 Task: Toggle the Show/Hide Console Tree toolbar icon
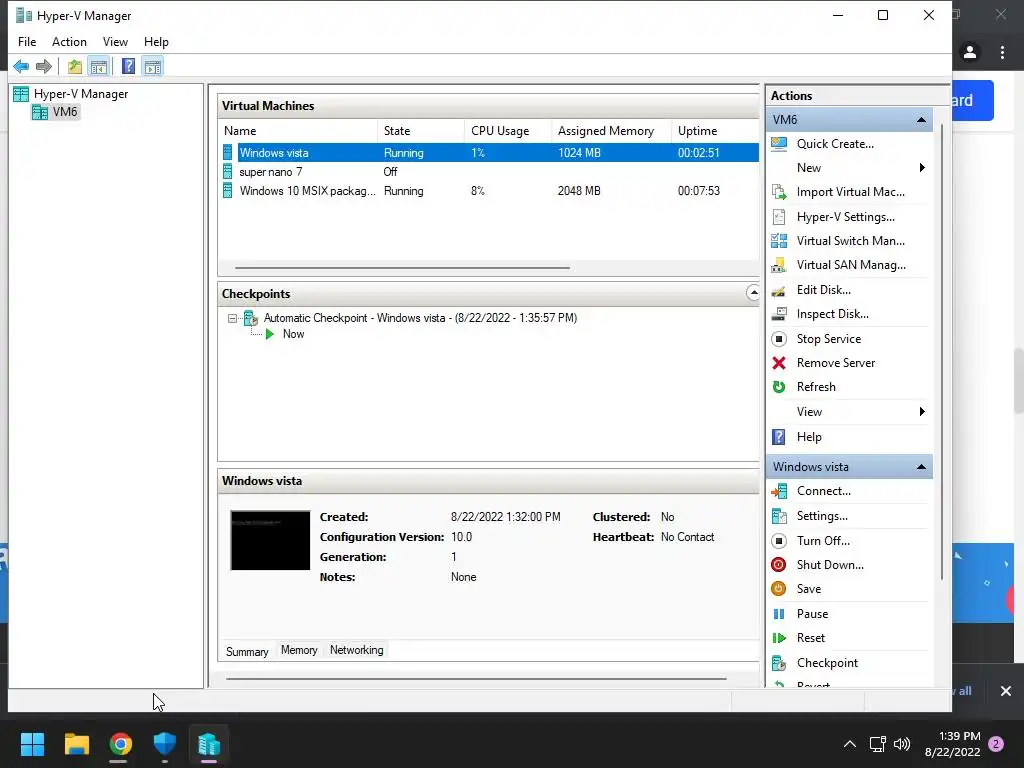point(99,66)
